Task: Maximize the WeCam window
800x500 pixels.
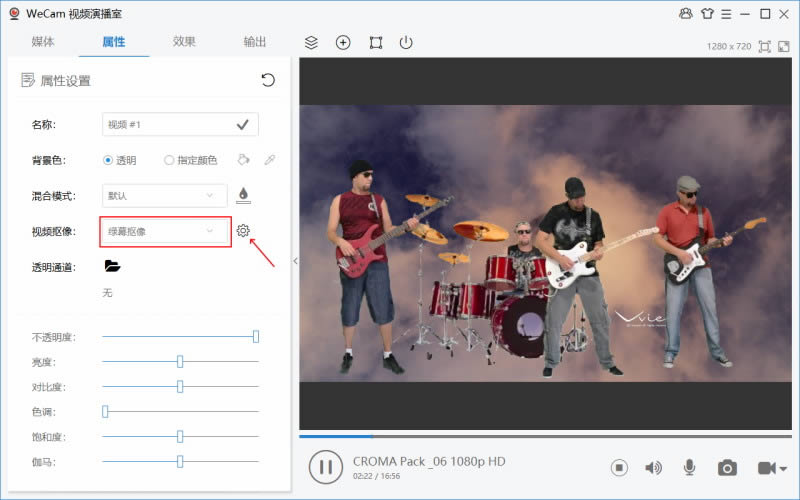Action: pos(765,14)
